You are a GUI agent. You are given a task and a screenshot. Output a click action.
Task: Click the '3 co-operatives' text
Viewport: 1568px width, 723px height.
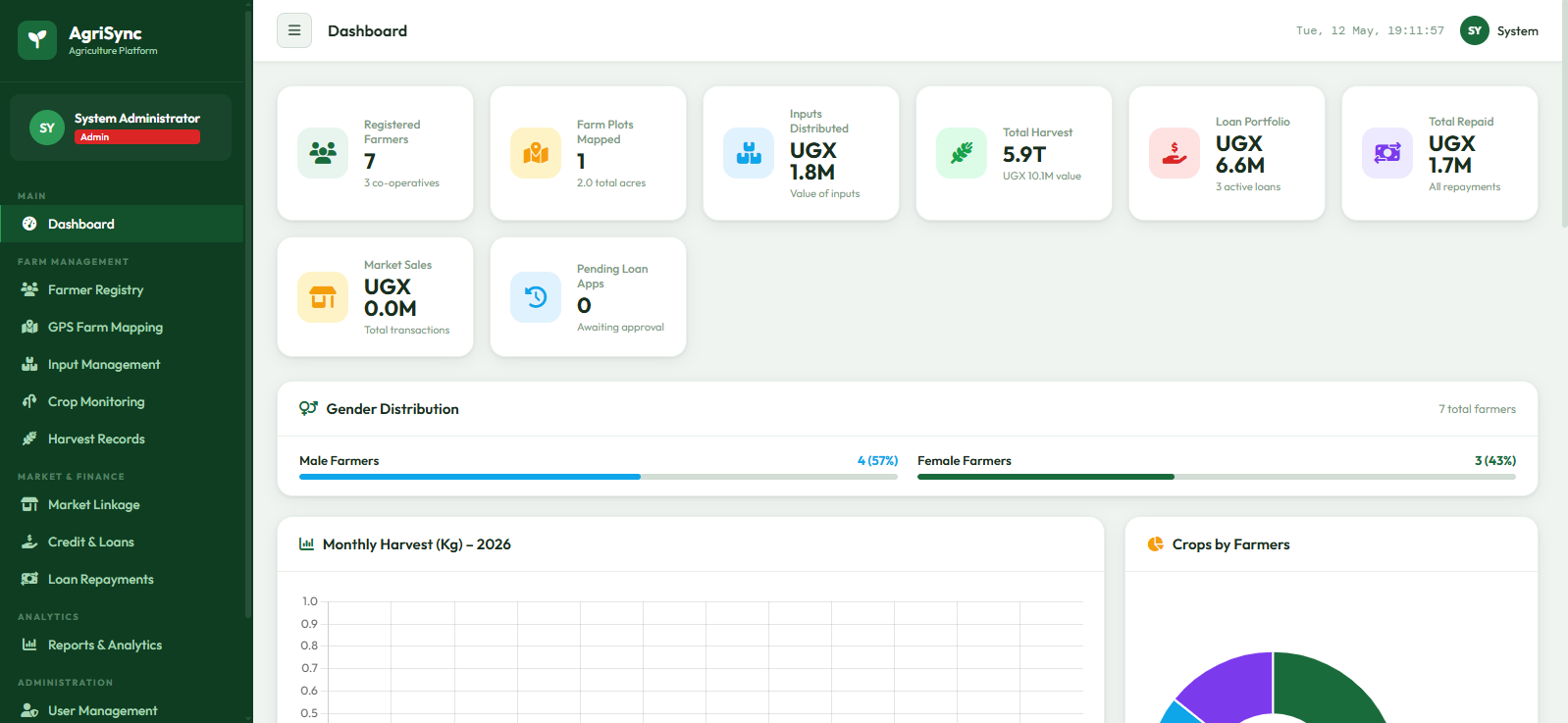pos(401,182)
